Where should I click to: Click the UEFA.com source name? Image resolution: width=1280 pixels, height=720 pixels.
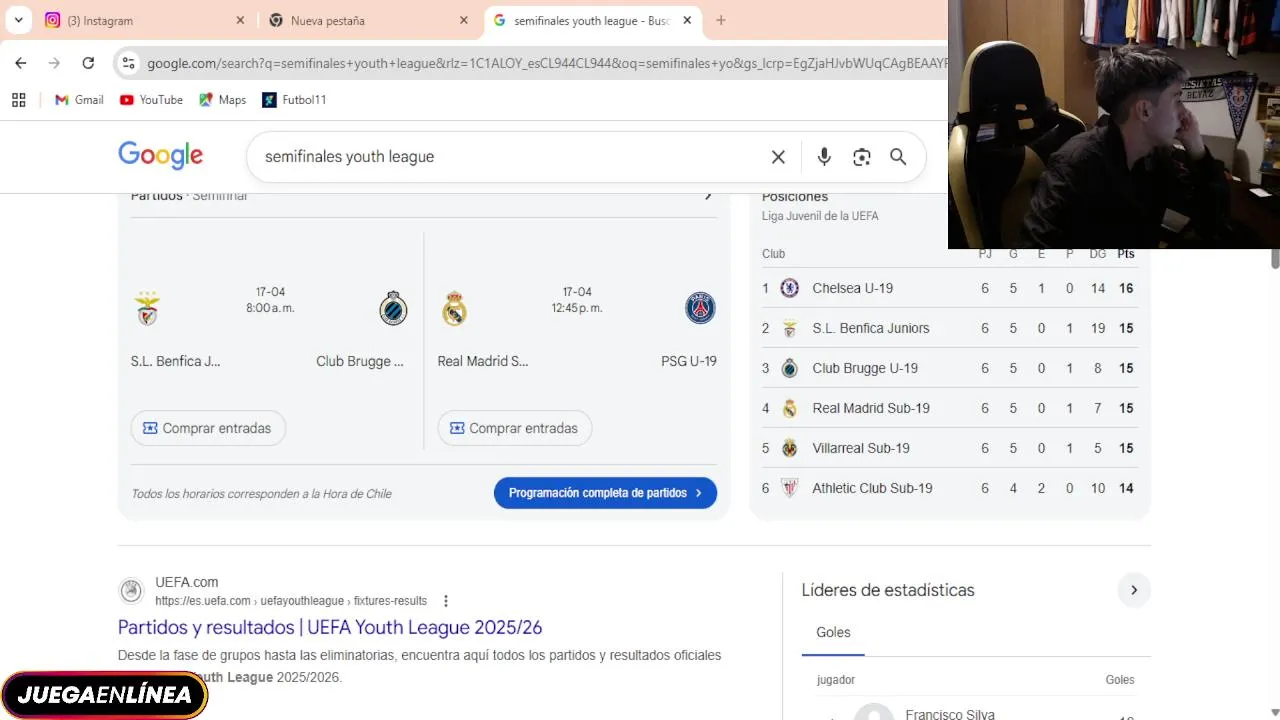point(187,582)
